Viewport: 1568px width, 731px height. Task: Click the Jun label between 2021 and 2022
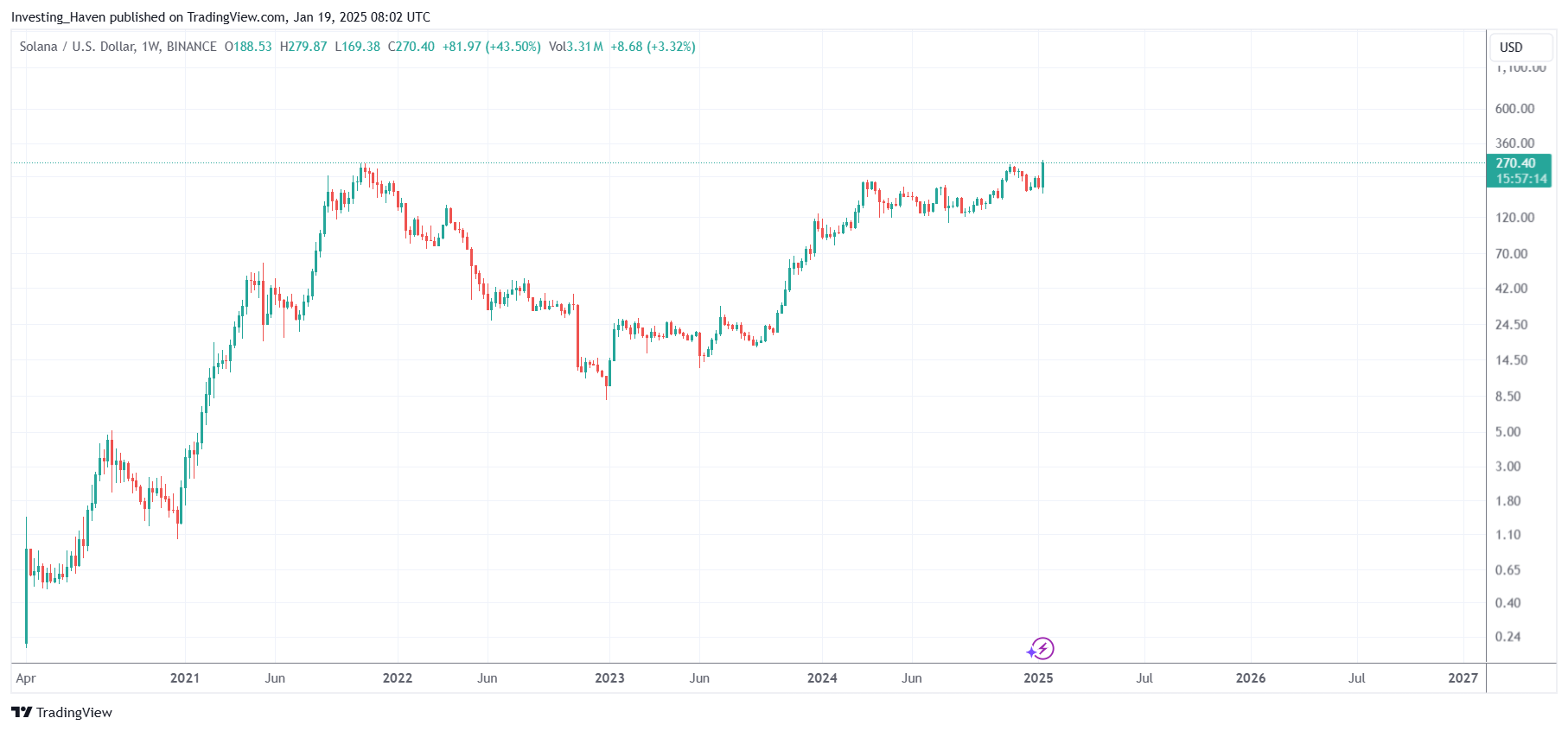275,678
